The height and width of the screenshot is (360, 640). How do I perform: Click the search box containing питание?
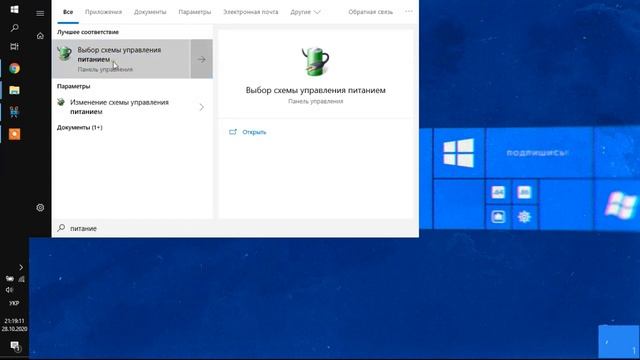(235, 228)
